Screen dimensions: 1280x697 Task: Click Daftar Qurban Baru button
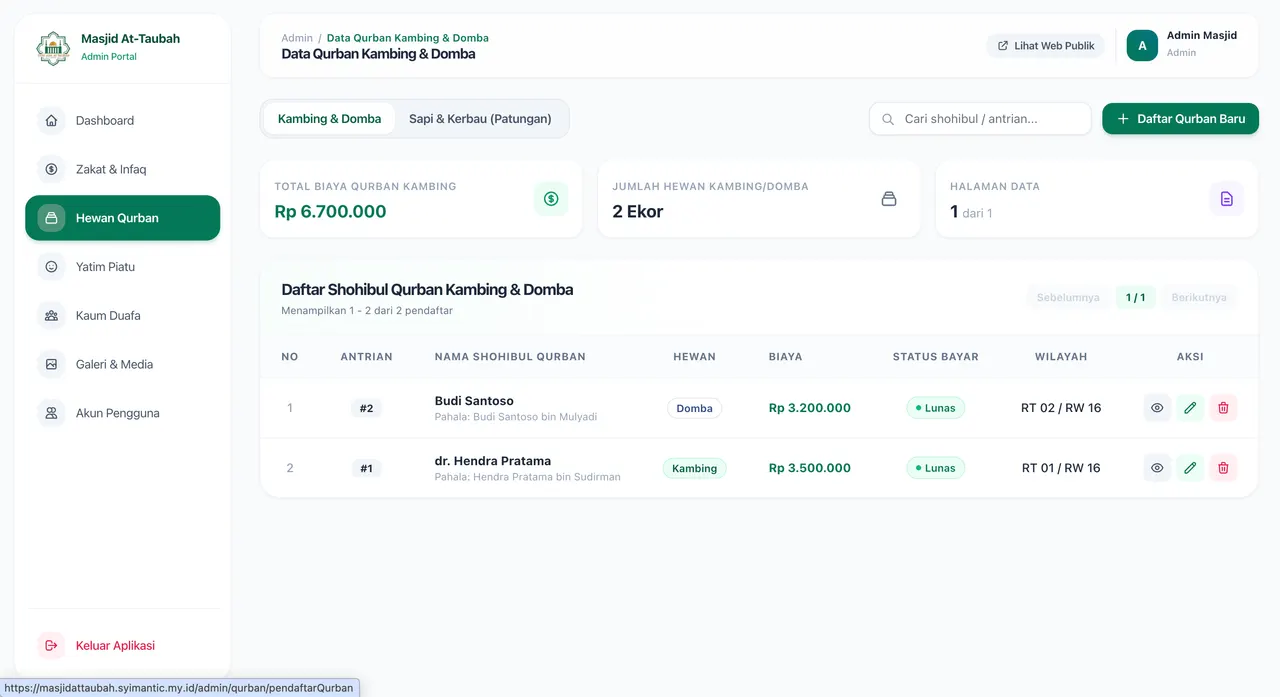pyautogui.click(x=1180, y=118)
